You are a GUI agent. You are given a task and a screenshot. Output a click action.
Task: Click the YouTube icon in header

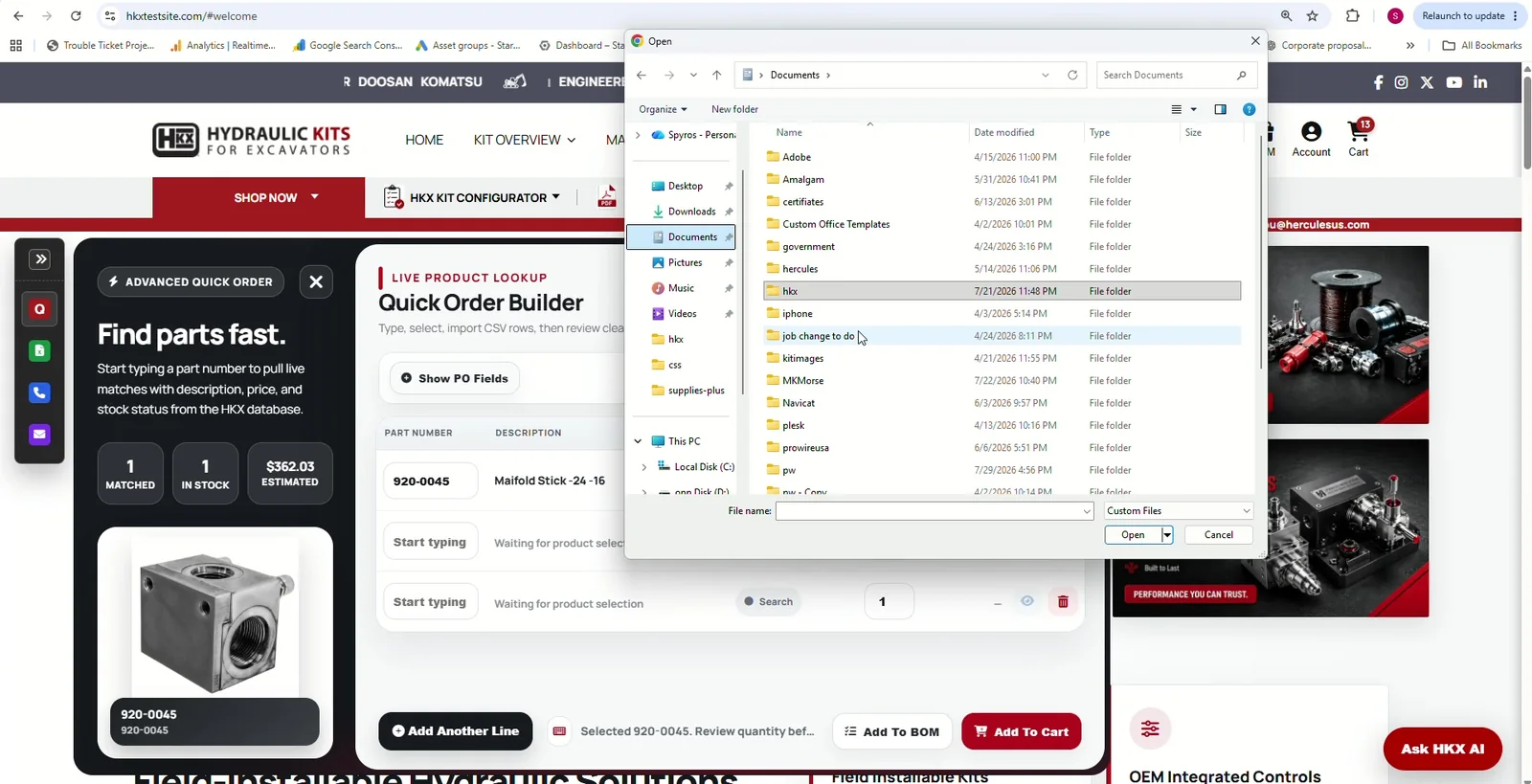click(x=1453, y=82)
